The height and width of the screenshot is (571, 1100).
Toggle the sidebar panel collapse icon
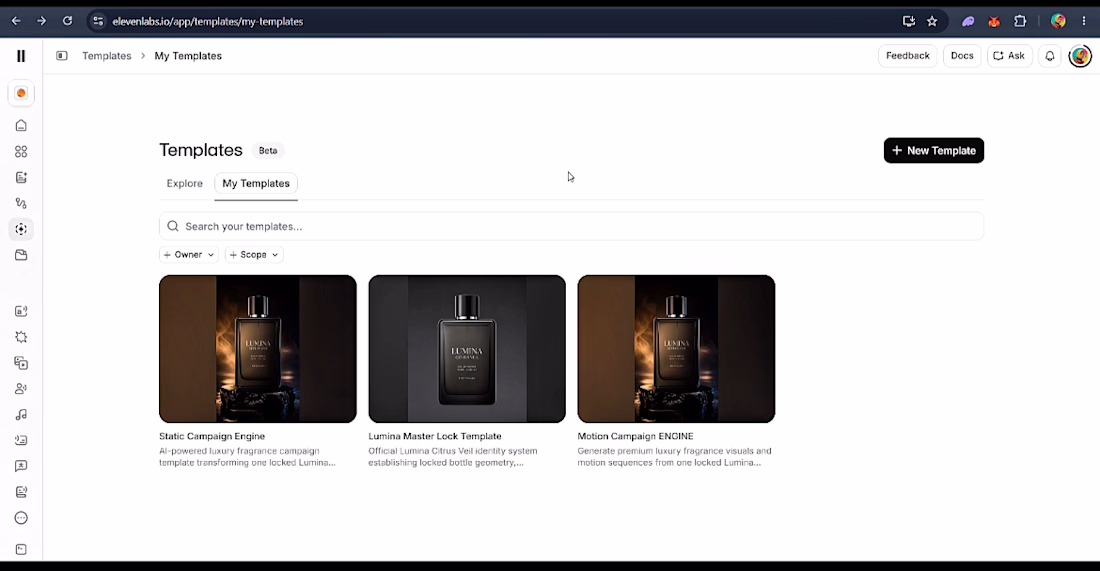coord(62,55)
